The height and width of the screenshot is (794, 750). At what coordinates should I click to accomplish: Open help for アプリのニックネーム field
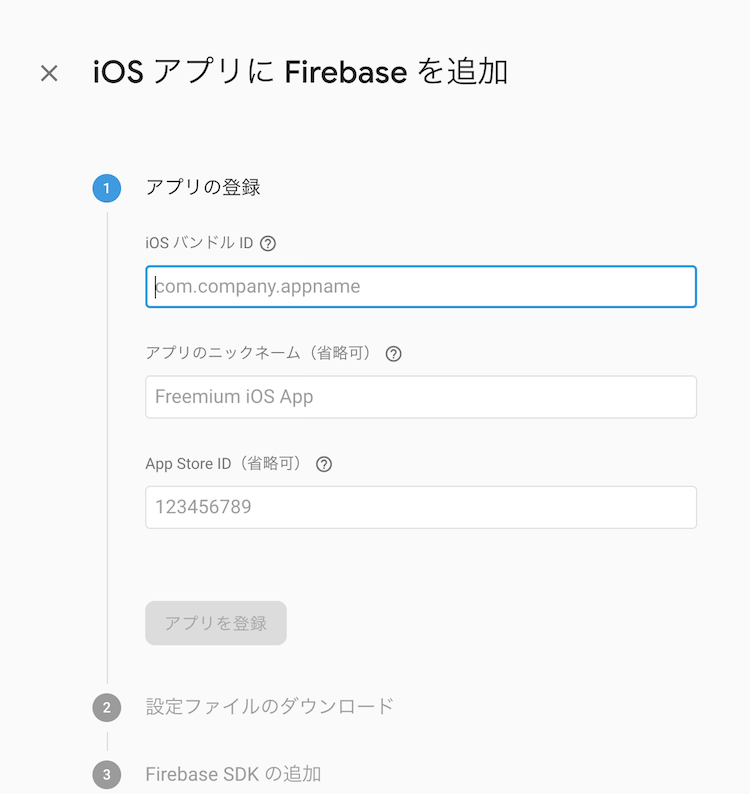[x=393, y=353]
